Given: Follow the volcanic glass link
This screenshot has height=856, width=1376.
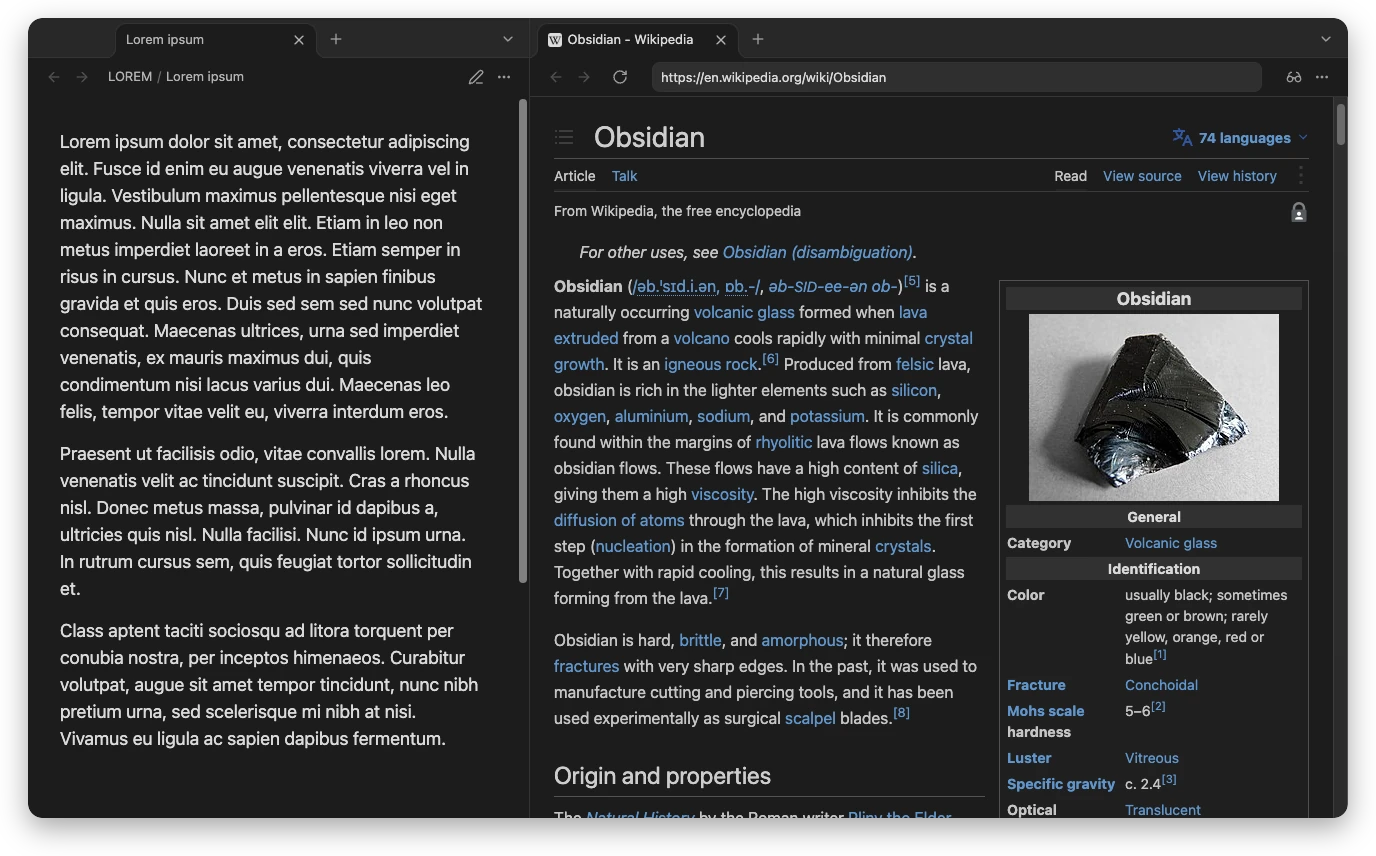Looking at the screenshot, I should click(x=744, y=312).
